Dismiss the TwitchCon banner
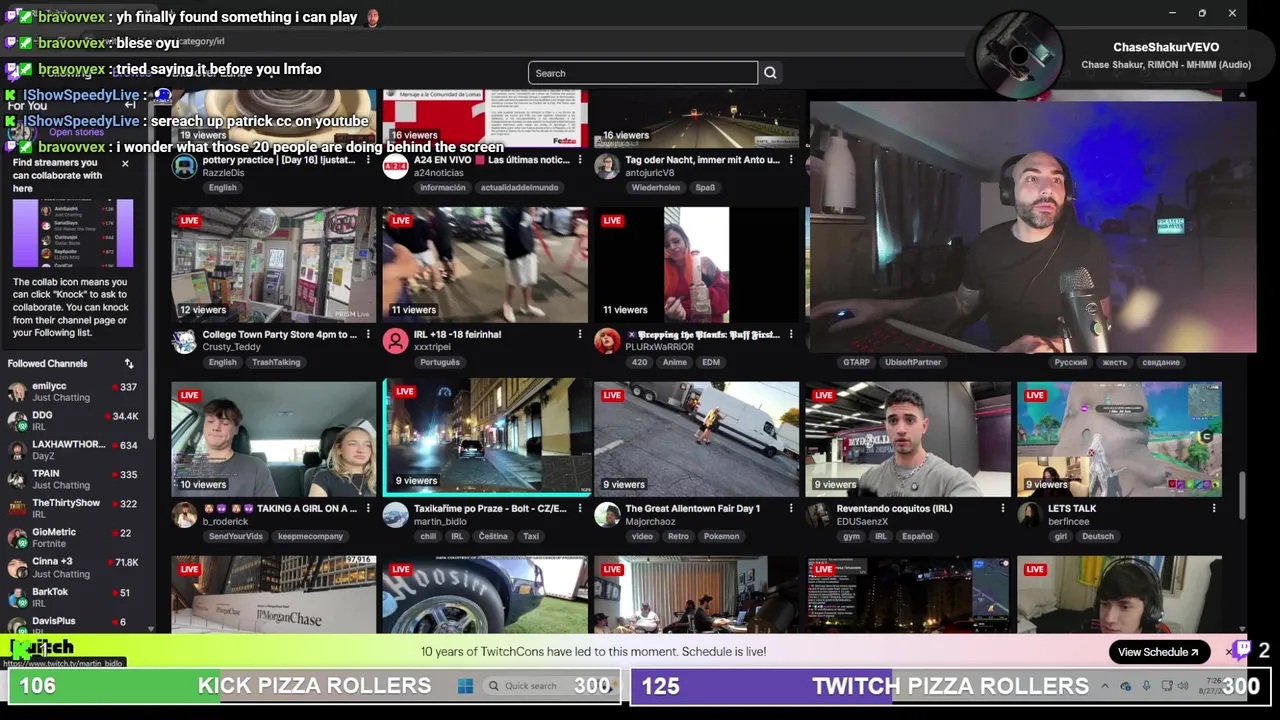This screenshot has height=720, width=1280. point(1229,652)
